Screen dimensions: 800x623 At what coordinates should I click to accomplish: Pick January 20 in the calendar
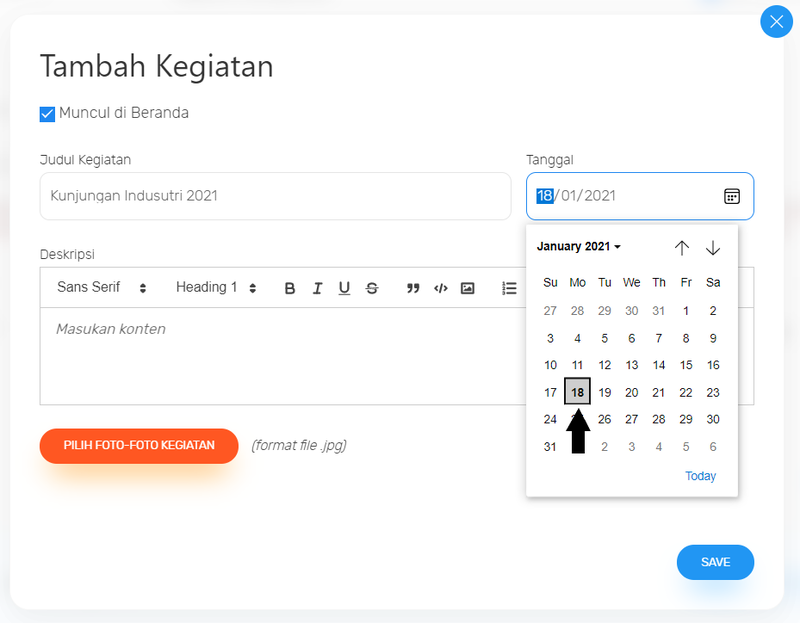tap(632, 392)
